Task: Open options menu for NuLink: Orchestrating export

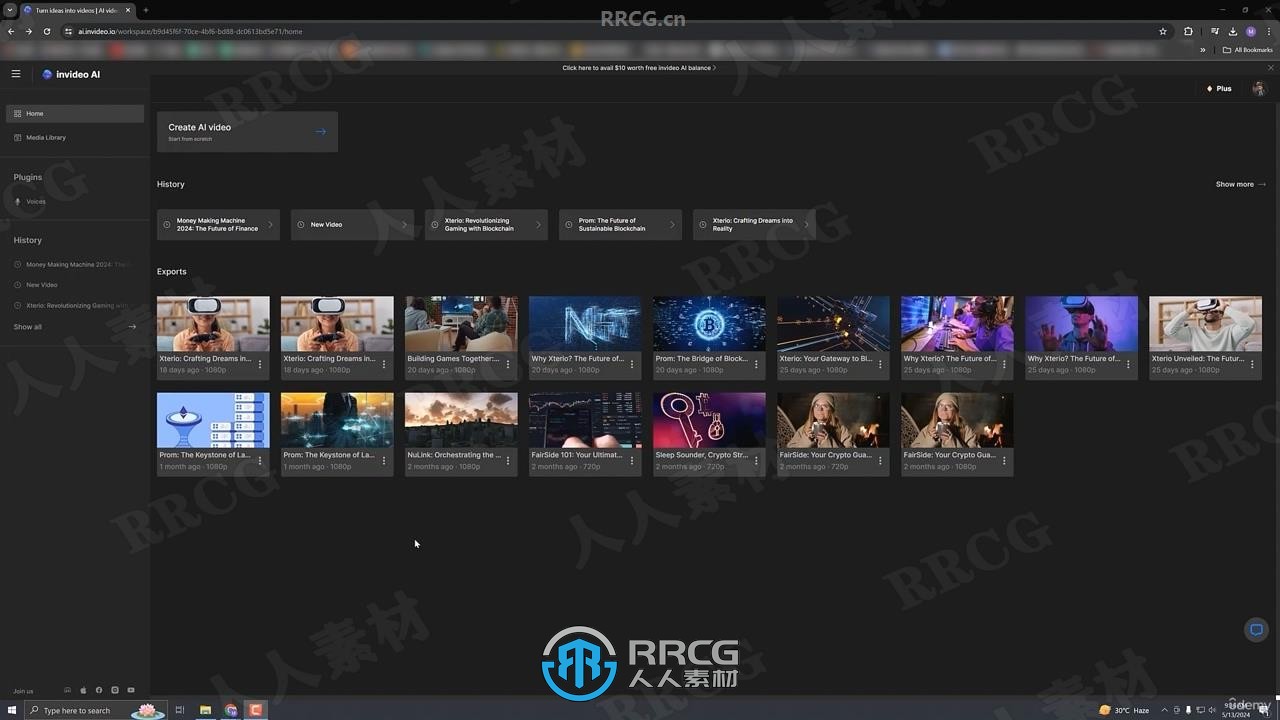Action: tap(508, 461)
